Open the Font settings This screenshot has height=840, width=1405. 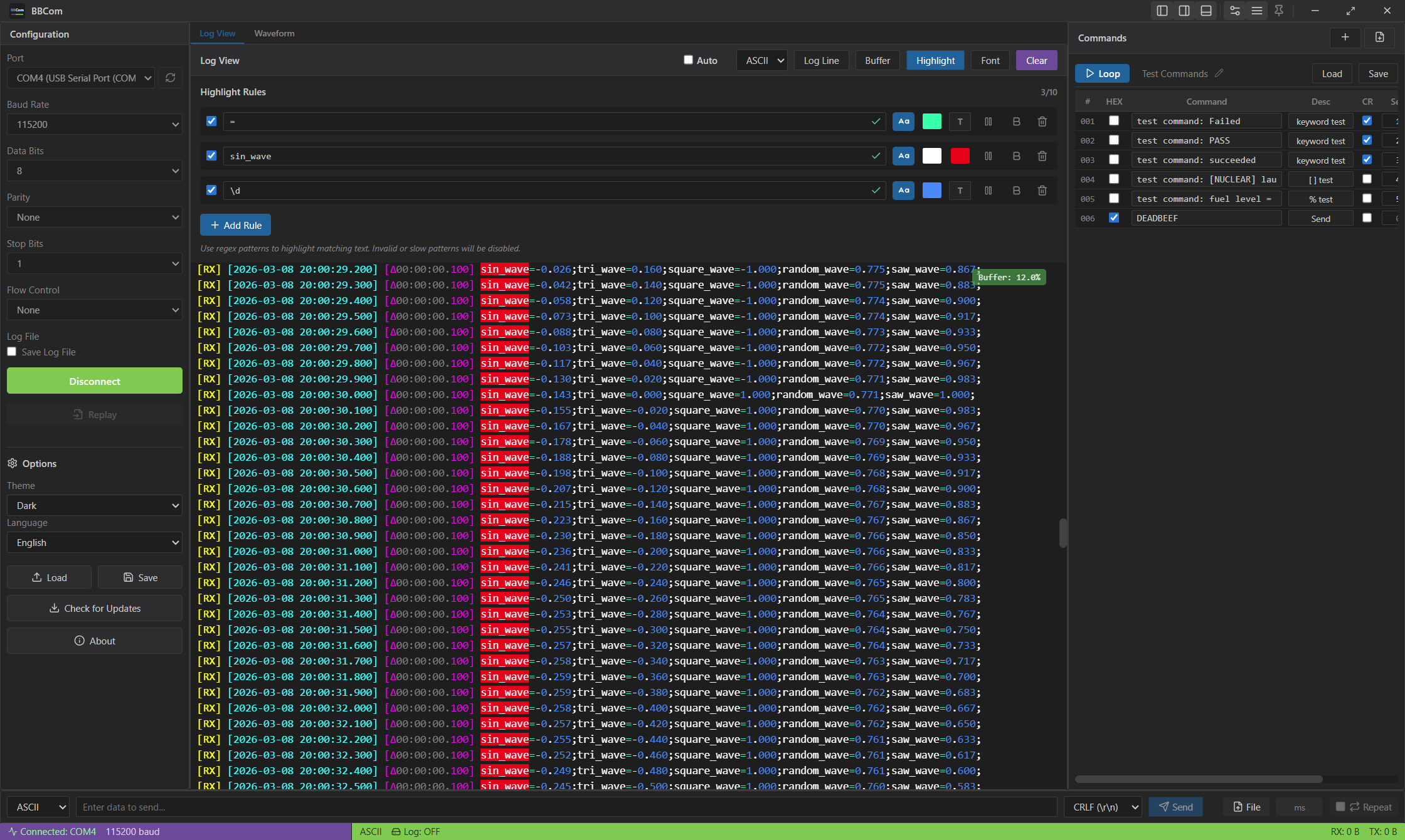click(990, 60)
